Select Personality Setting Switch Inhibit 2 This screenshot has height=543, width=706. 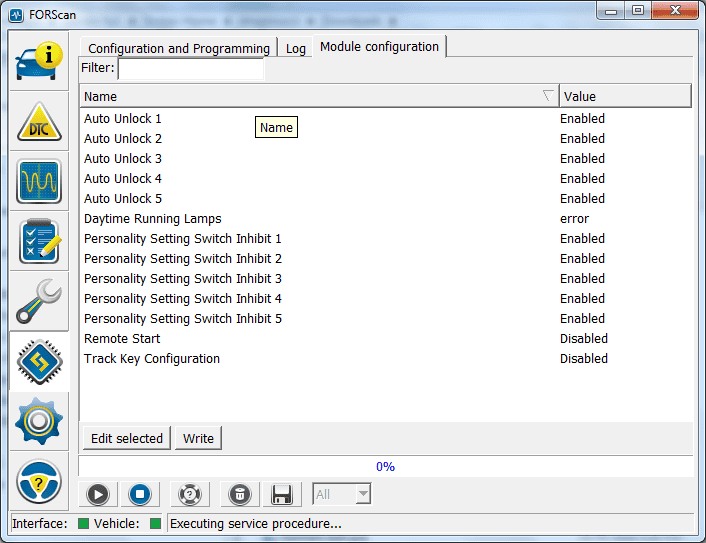(x=386, y=258)
